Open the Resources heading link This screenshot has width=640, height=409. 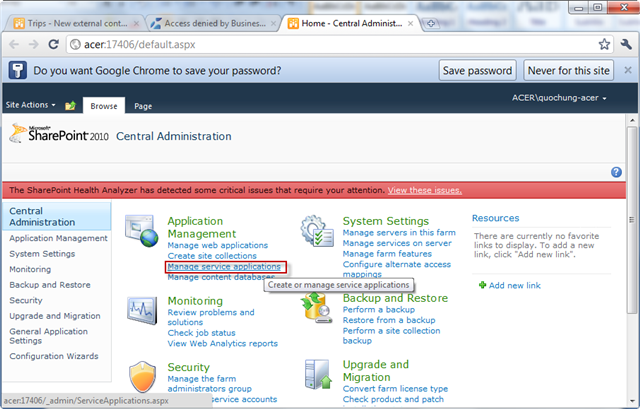(496, 218)
